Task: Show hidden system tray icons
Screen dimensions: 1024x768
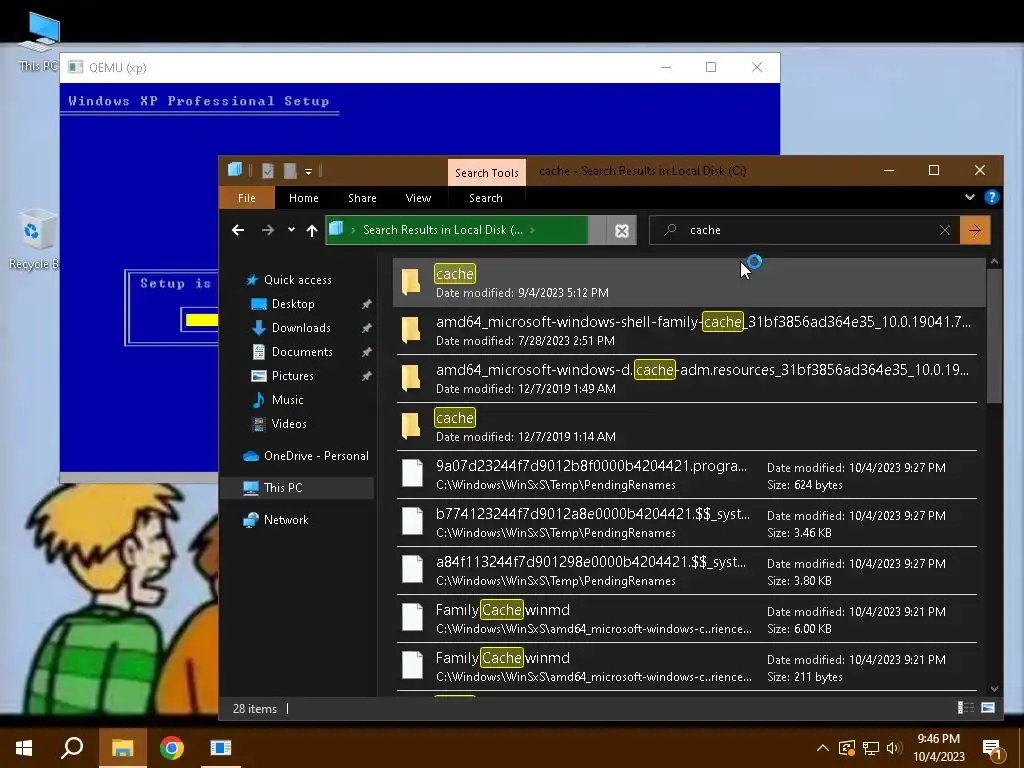Action: point(823,748)
